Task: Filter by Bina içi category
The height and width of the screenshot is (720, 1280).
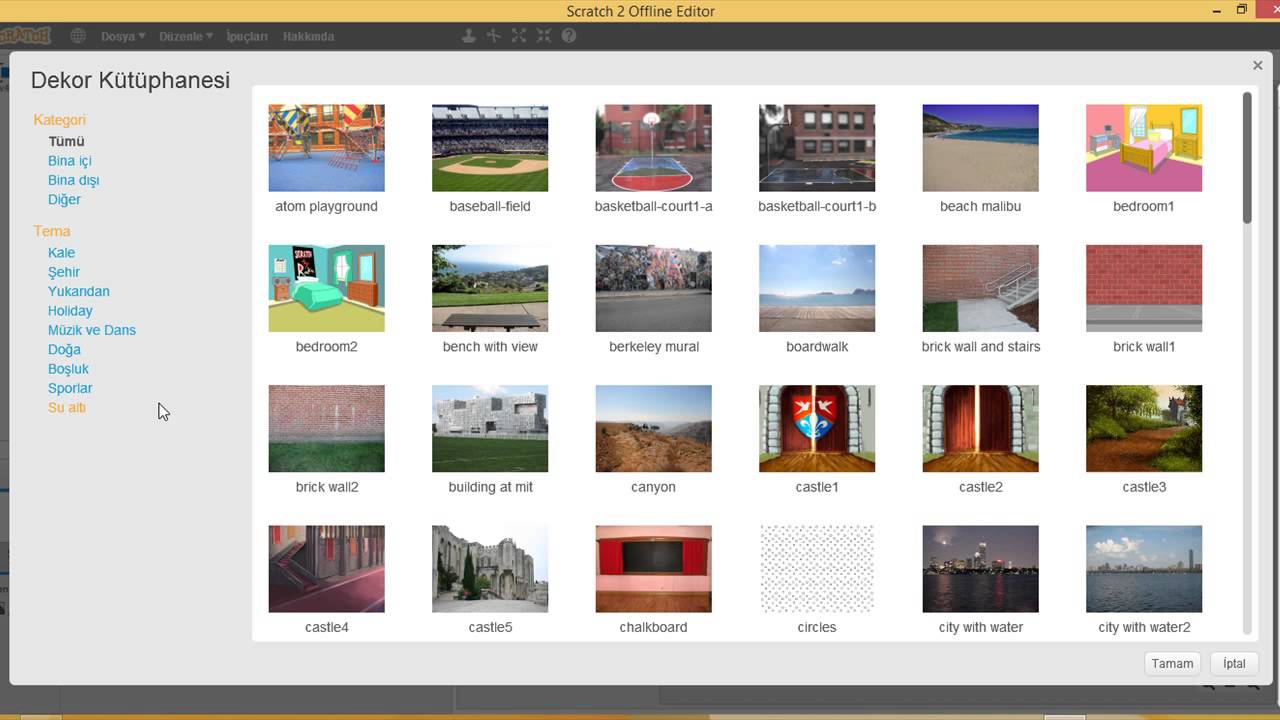Action: [70, 161]
